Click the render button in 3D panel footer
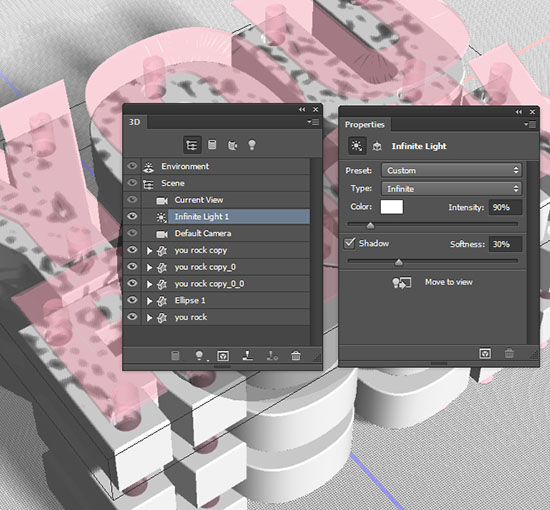 (223, 356)
